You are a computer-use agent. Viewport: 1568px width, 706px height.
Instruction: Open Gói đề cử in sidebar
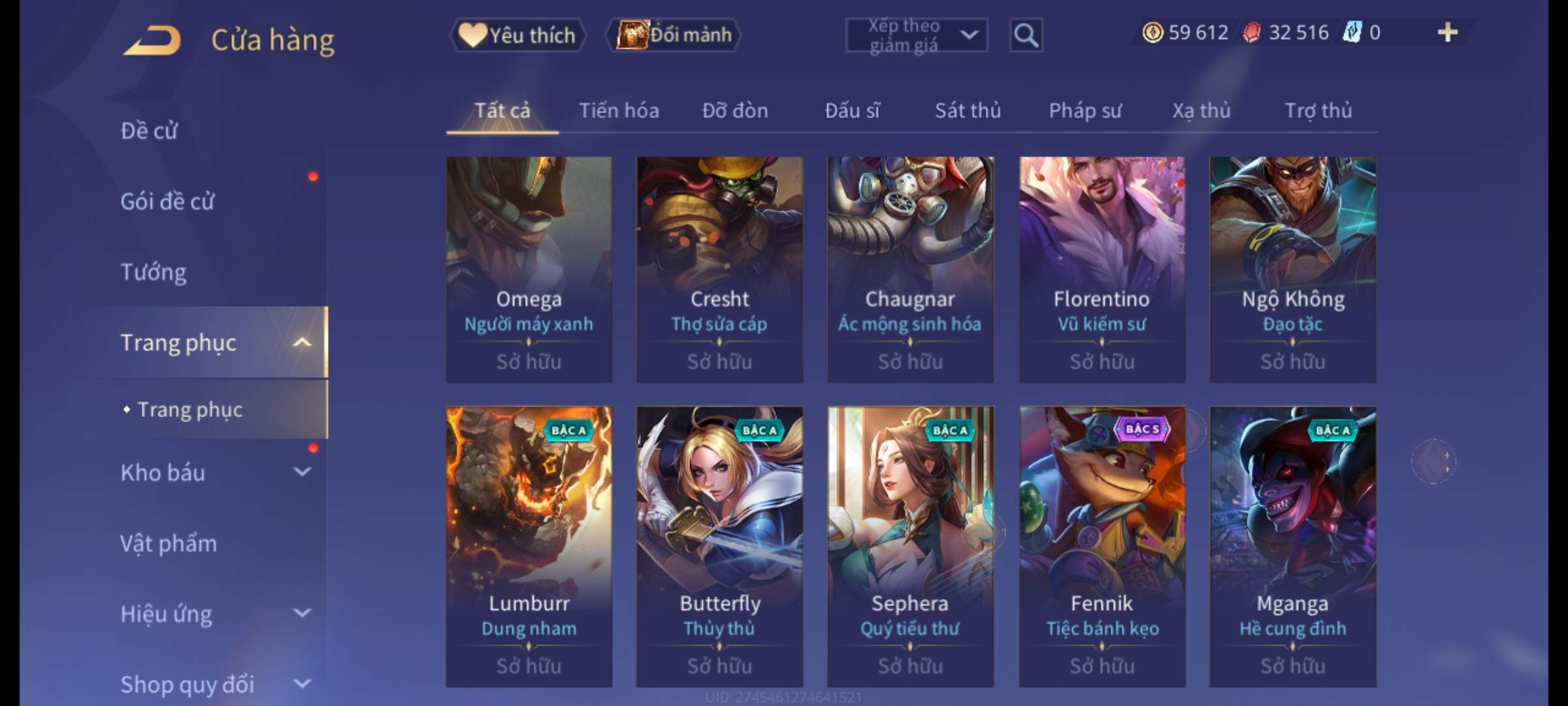(167, 201)
